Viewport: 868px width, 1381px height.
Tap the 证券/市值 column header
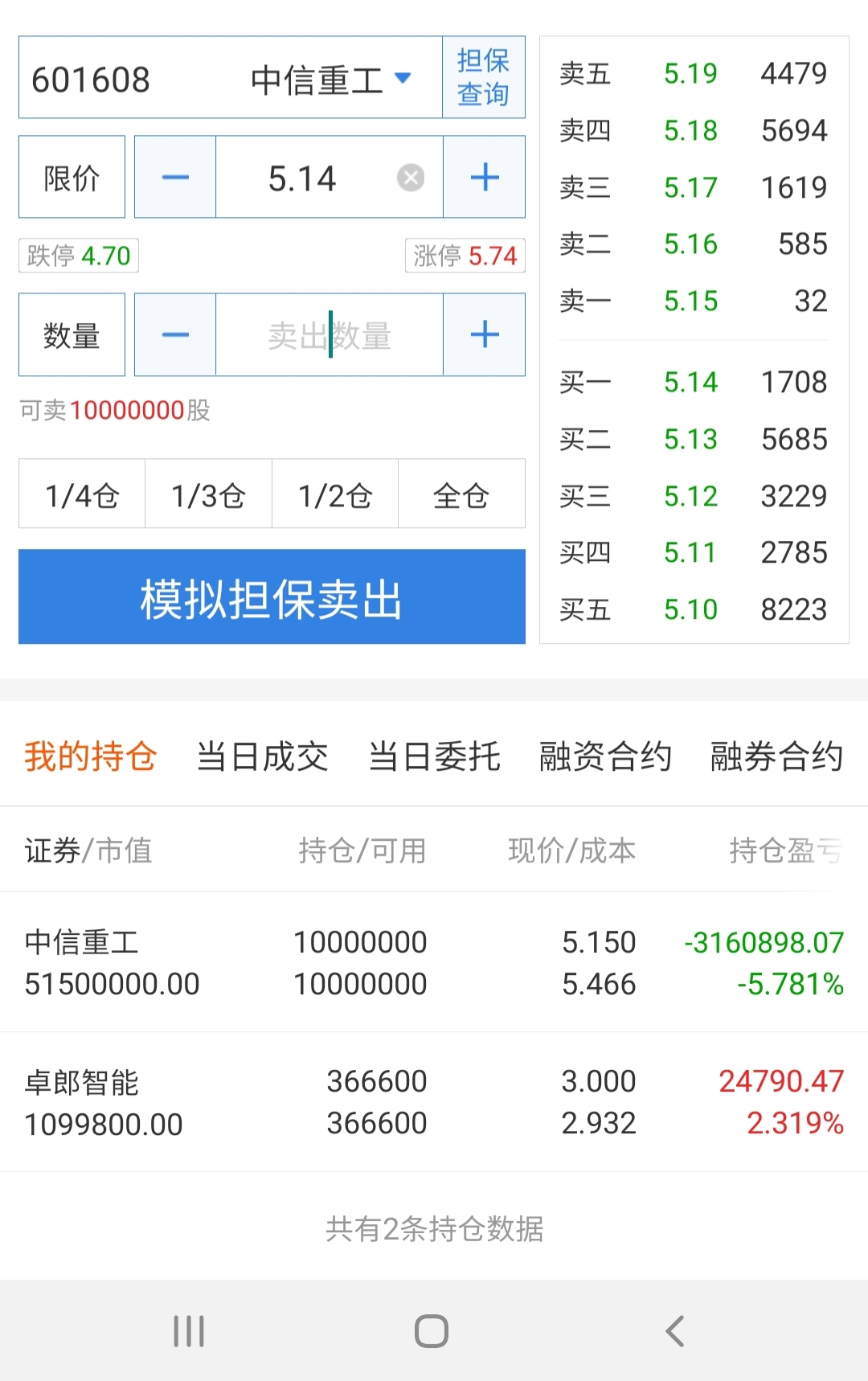pos(88,850)
